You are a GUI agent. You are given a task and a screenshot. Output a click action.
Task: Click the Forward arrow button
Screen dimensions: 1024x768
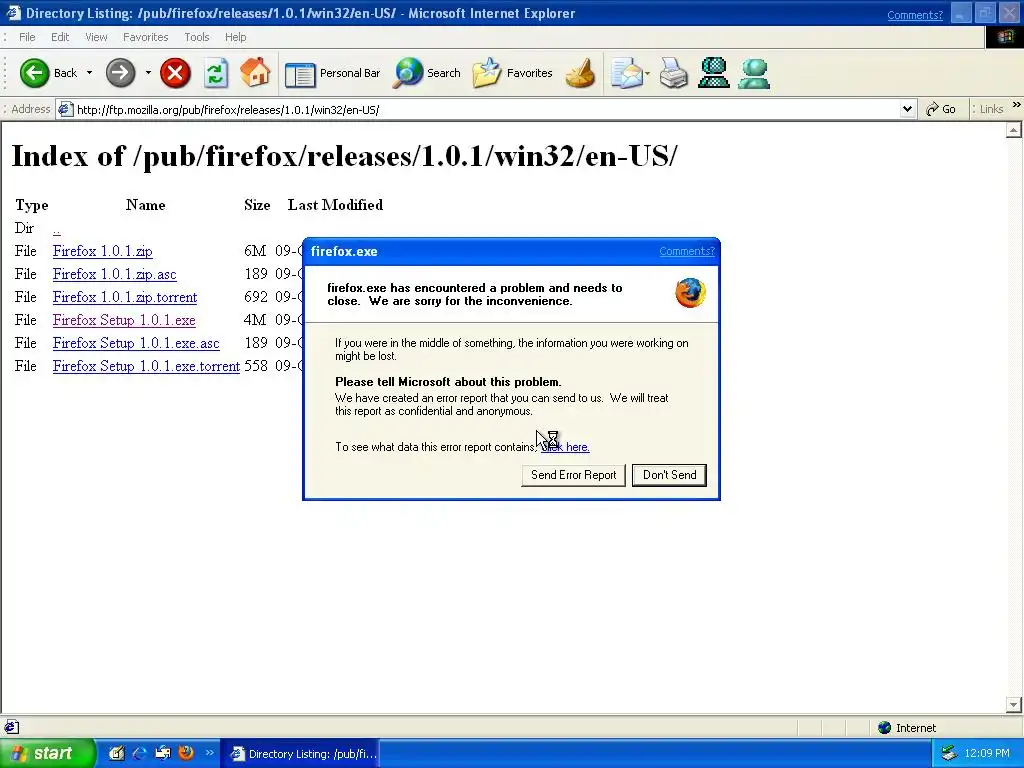pos(120,72)
